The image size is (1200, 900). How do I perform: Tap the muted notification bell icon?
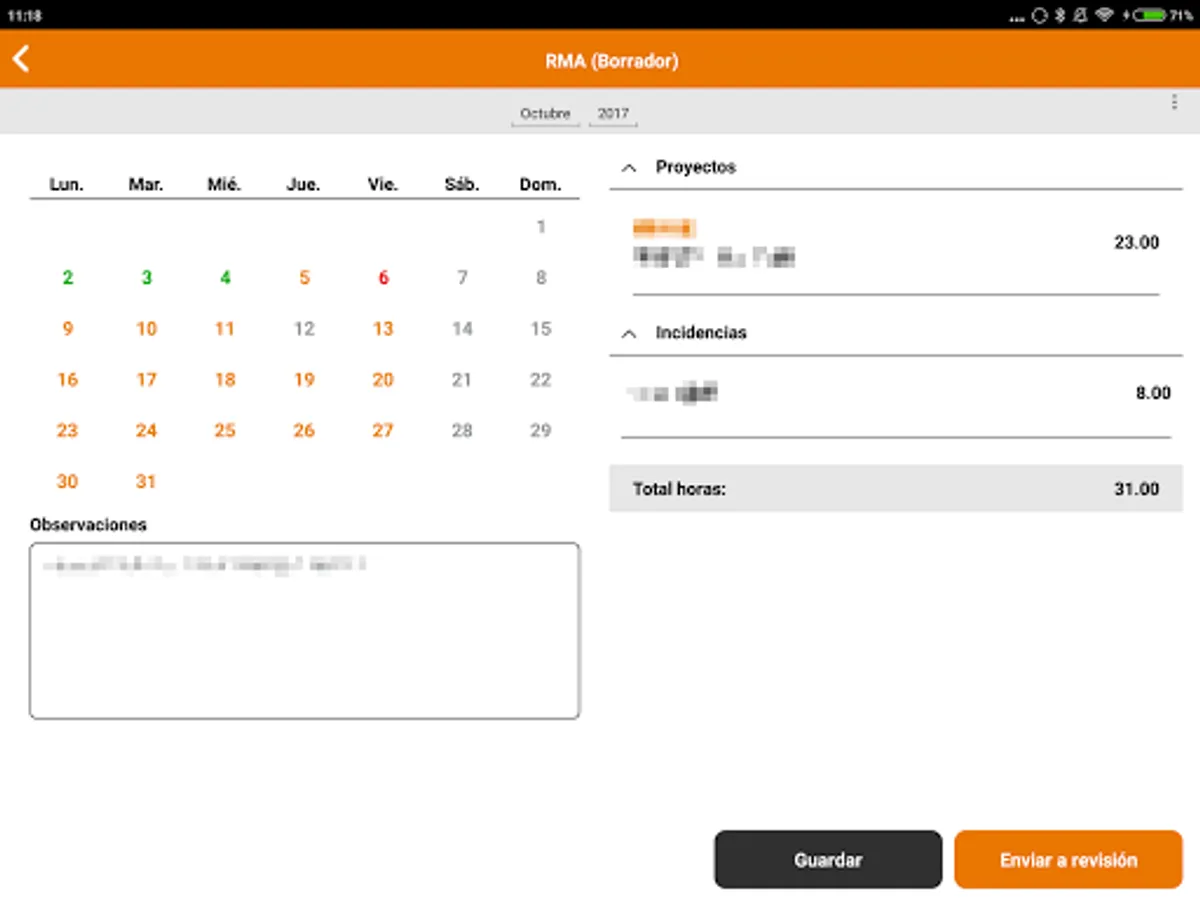coord(1080,15)
